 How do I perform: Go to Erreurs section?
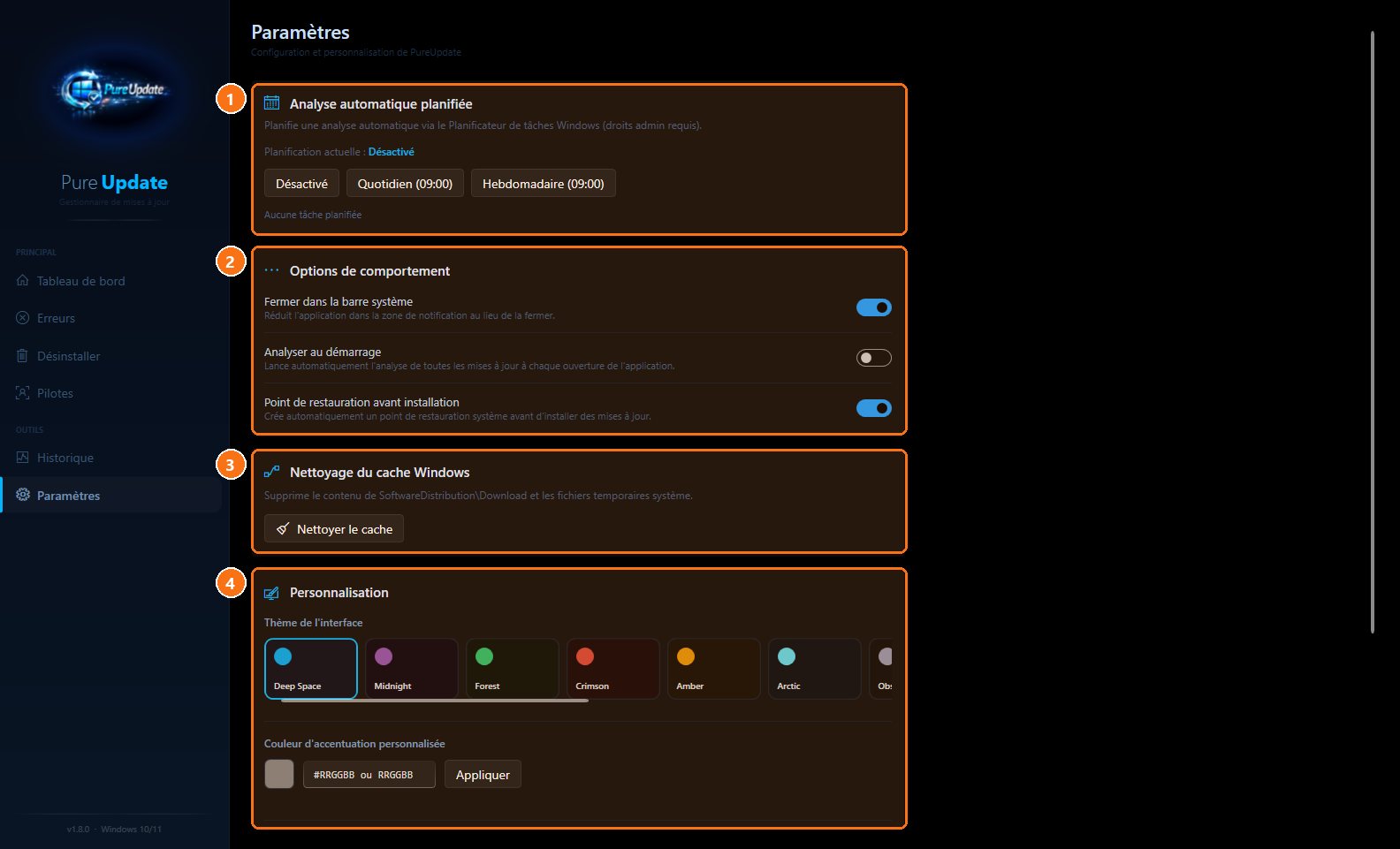pos(111,318)
